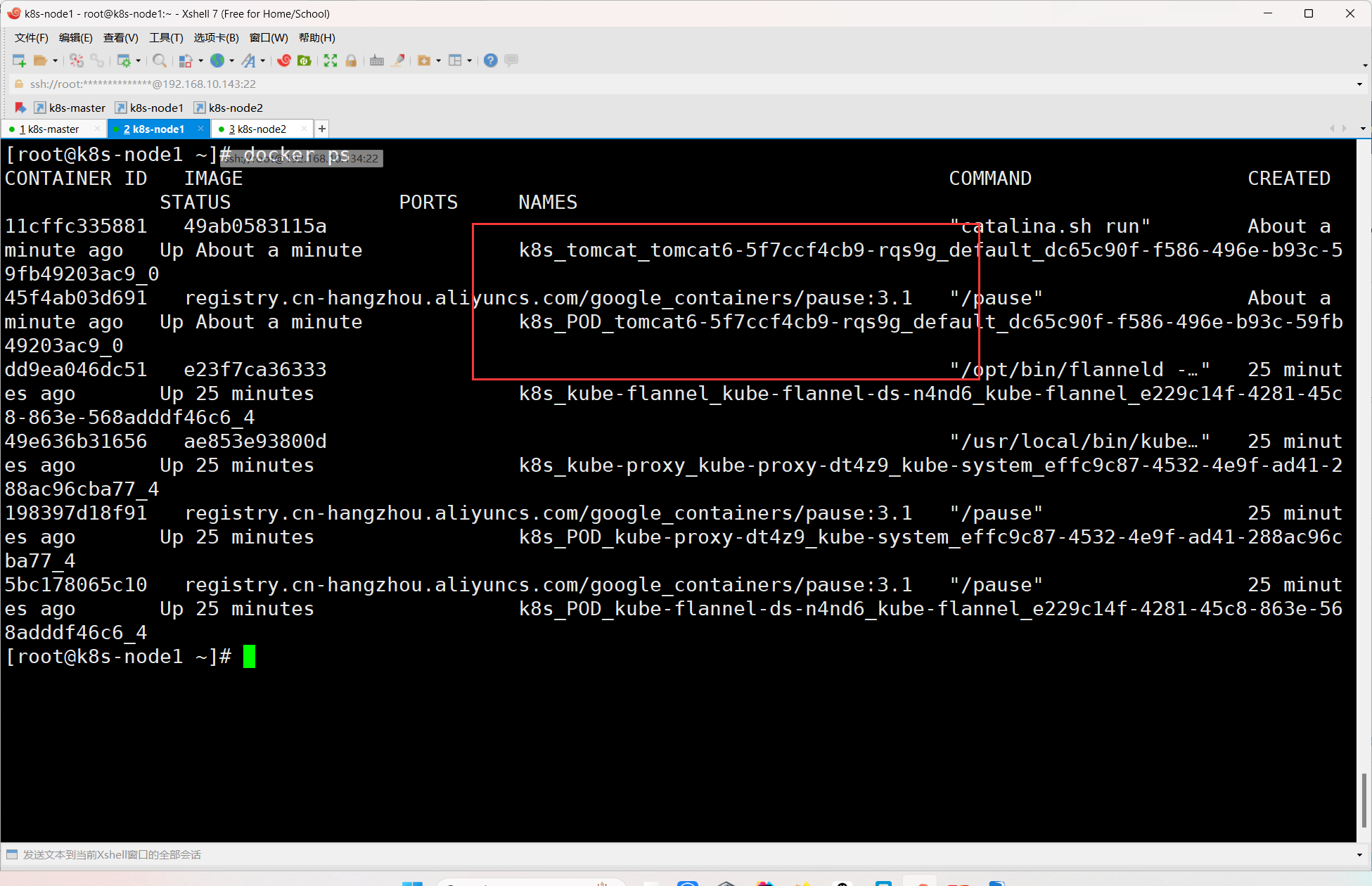
Task: Lock the screen with the padlock icon
Action: coord(351,60)
